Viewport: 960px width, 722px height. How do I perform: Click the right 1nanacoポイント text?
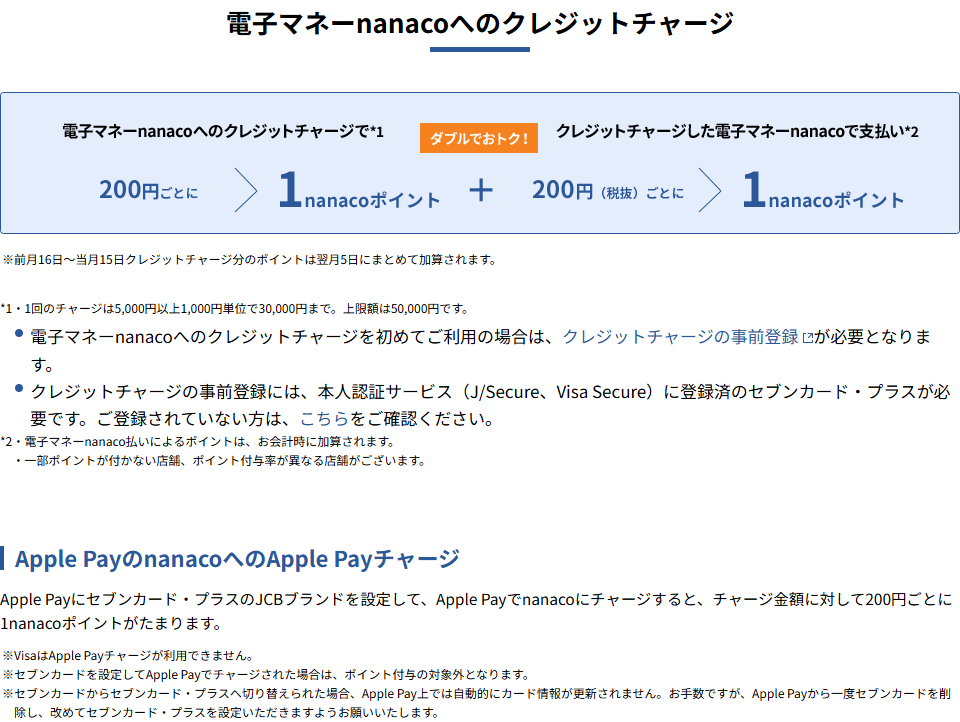point(823,191)
